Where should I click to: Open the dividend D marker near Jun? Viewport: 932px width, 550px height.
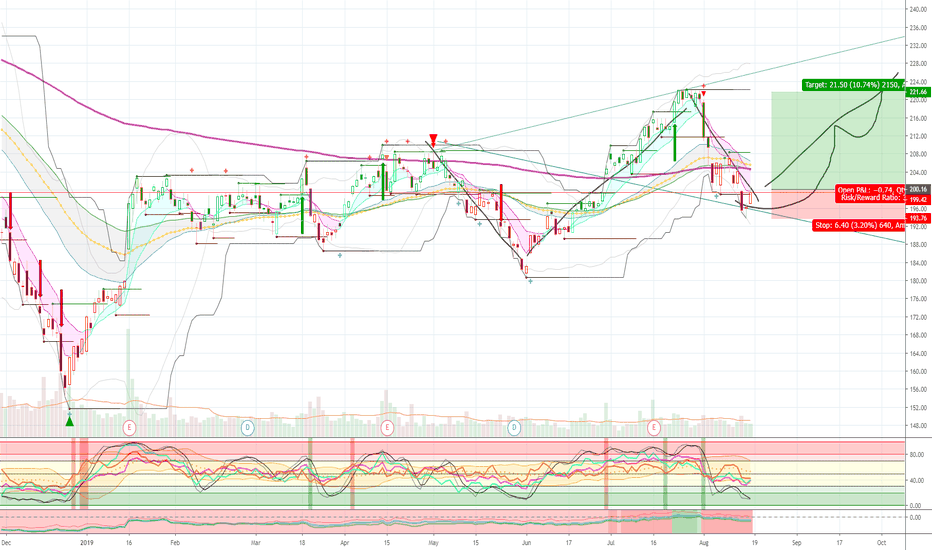click(x=514, y=427)
